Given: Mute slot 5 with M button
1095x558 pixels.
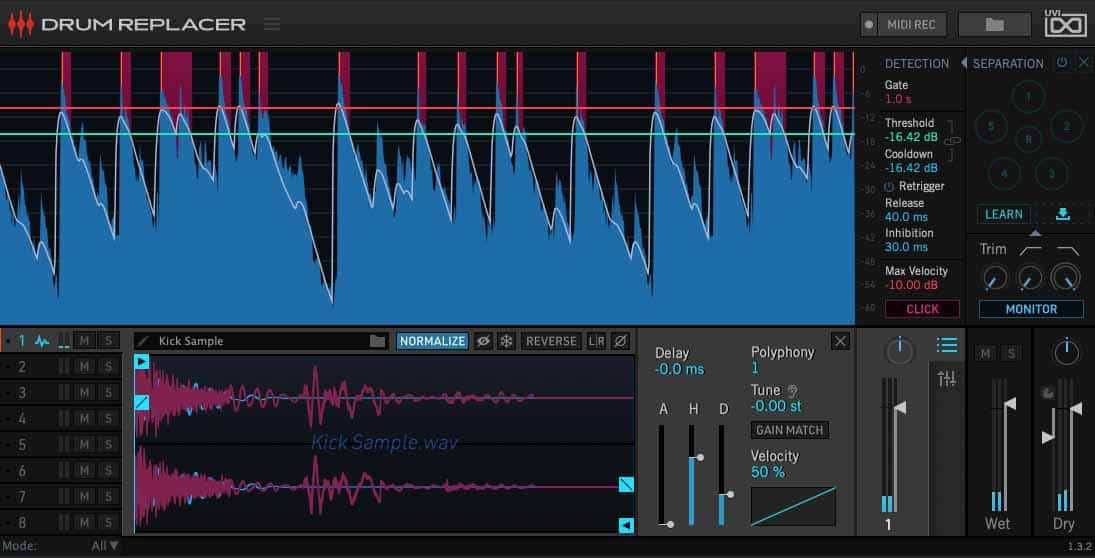Looking at the screenshot, I should click(84, 444).
